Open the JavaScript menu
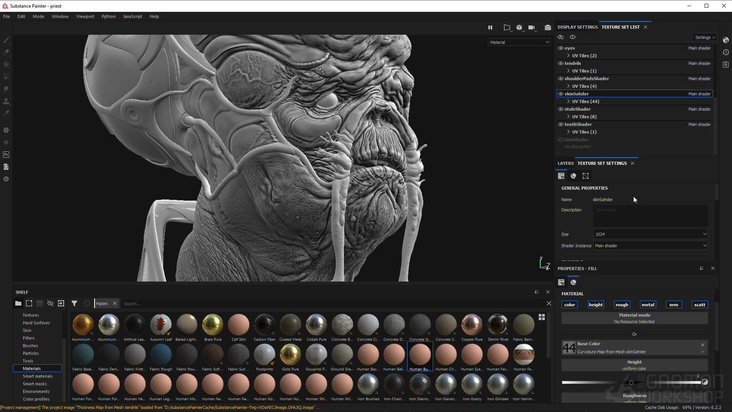The width and height of the screenshot is (732, 412). [x=133, y=16]
